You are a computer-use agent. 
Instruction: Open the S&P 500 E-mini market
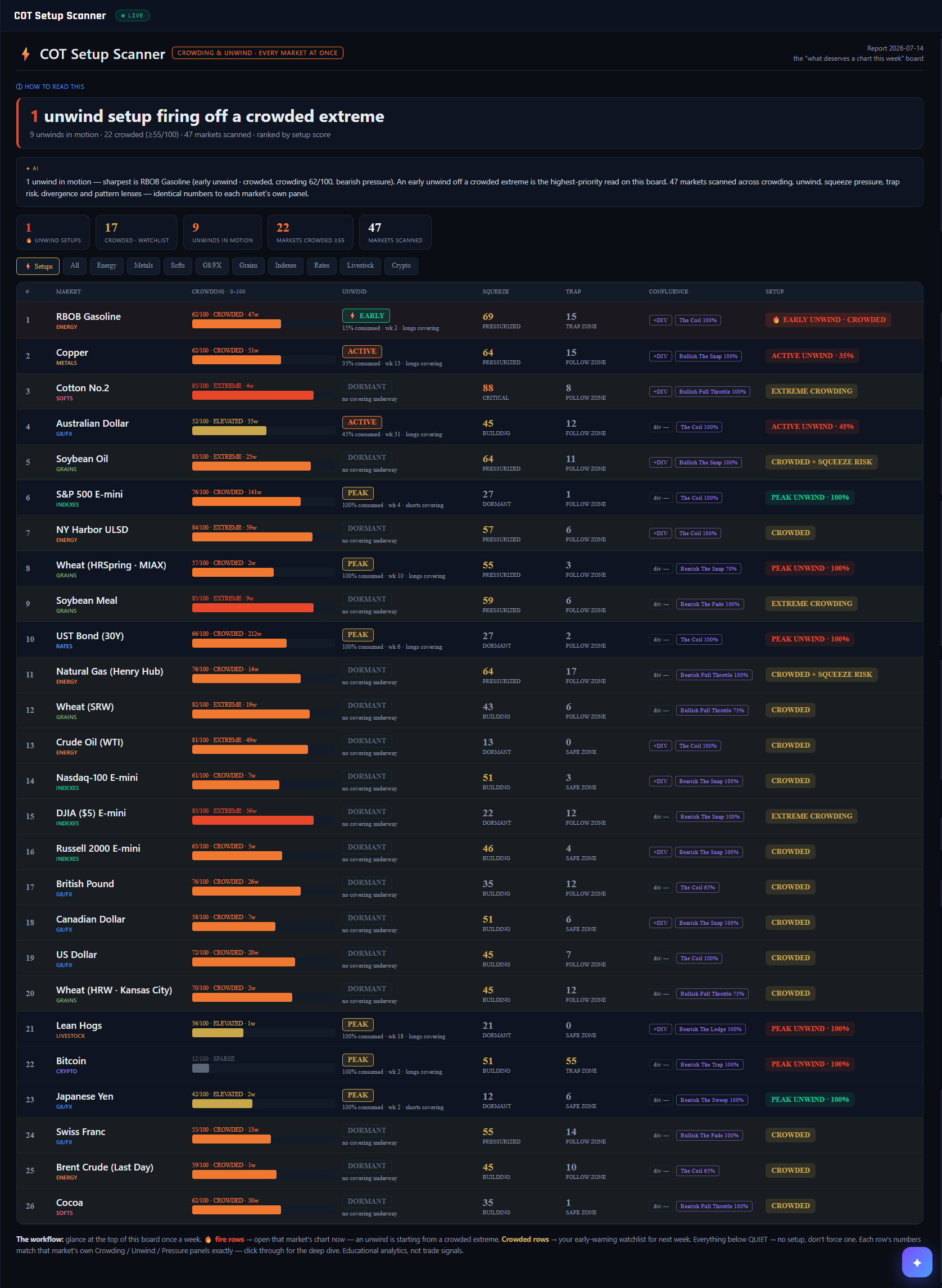[x=89, y=494]
